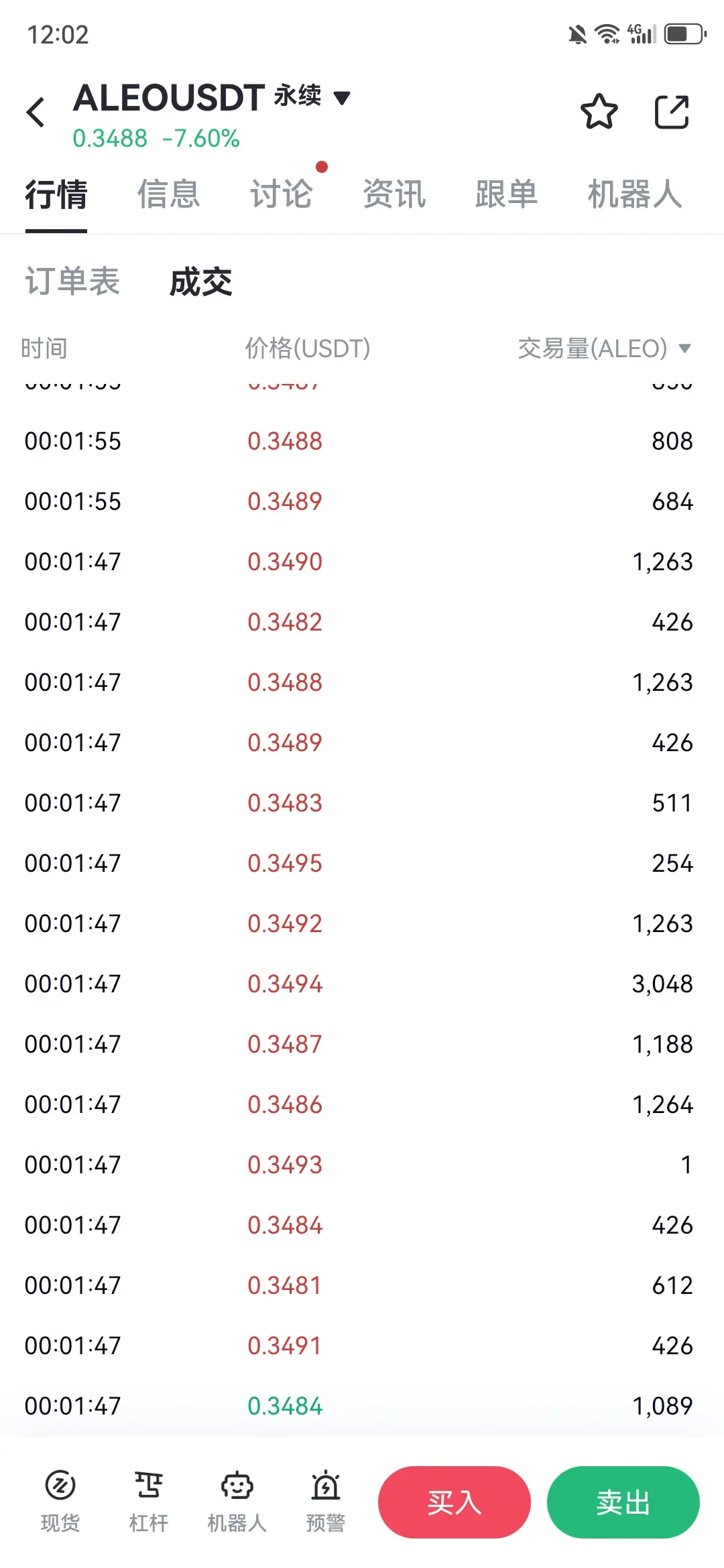The width and height of the screenshot is (724, 1568).
Task: Switch to the 订单表 order book view
Action: click(72, 281)
